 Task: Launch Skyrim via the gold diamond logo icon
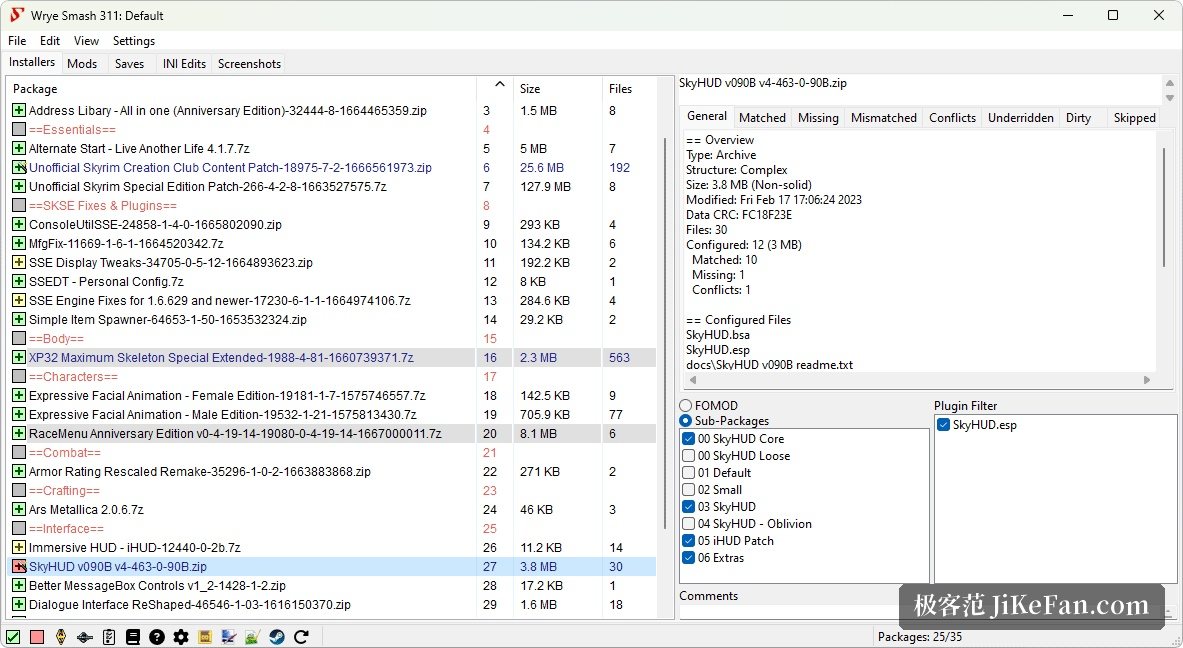(x=61, y=637)
